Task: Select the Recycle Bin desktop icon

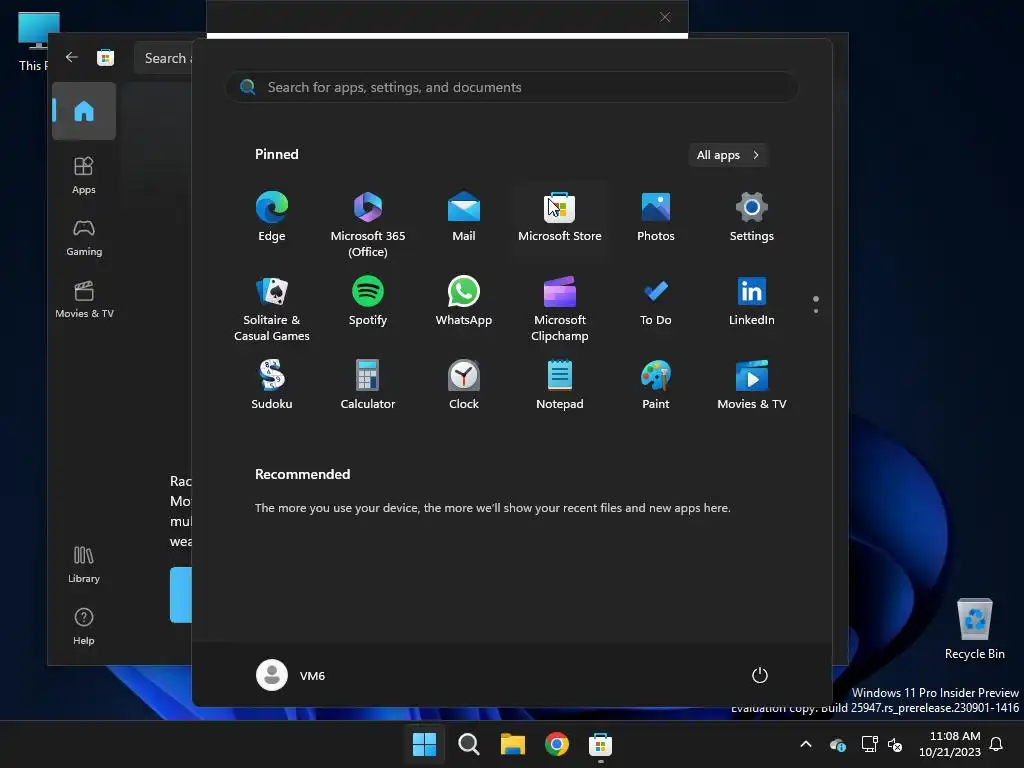Action: [x=974, y=628]
